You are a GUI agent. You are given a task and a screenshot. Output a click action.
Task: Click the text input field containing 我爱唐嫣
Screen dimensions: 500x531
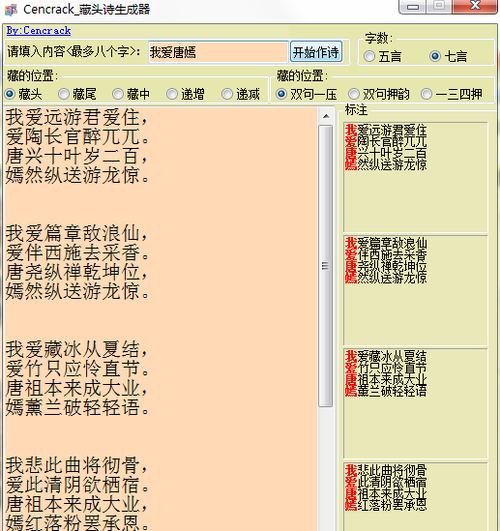point(218,52)
